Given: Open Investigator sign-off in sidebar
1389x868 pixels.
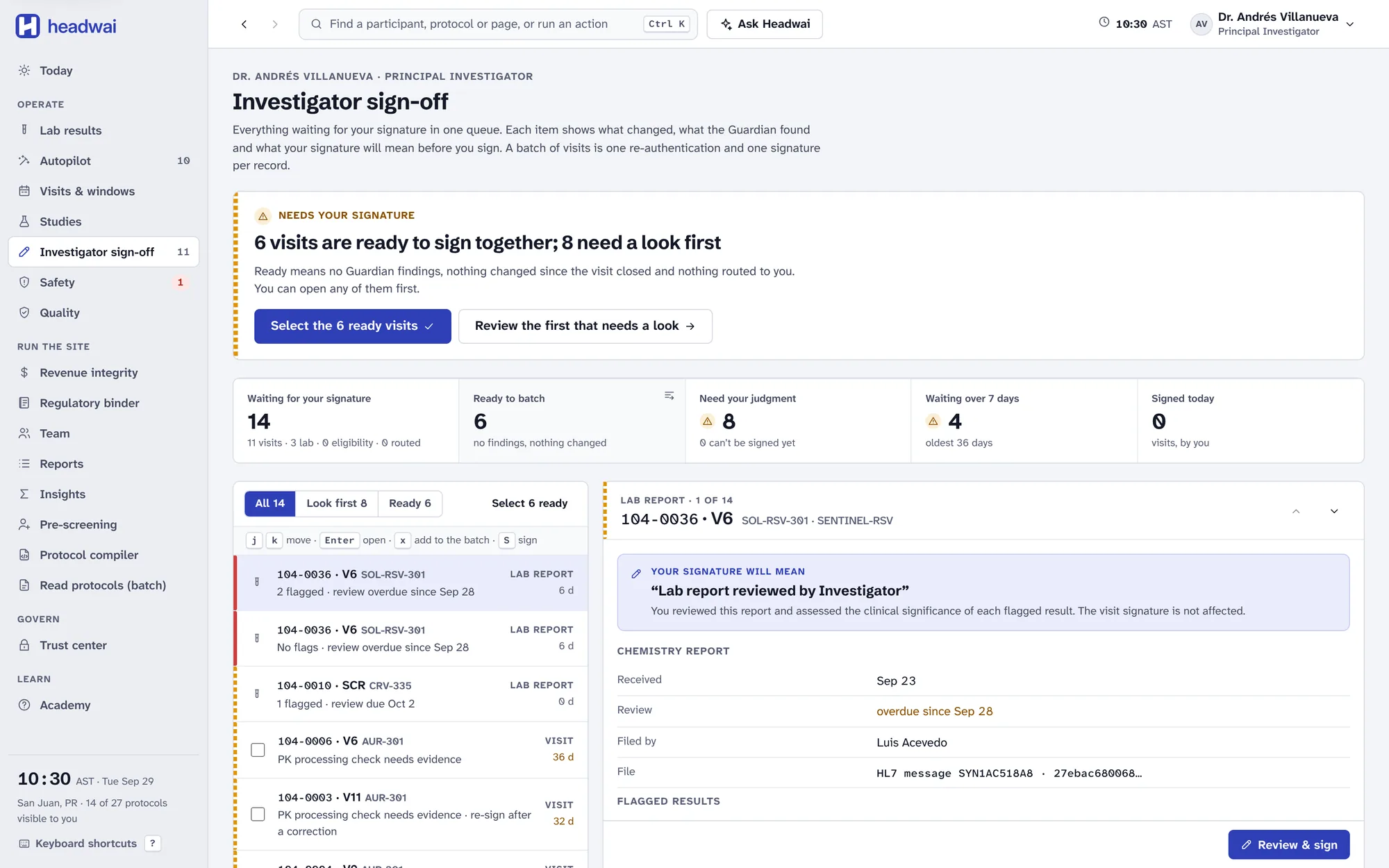Looking at the screenshot, I should (103, 252).
